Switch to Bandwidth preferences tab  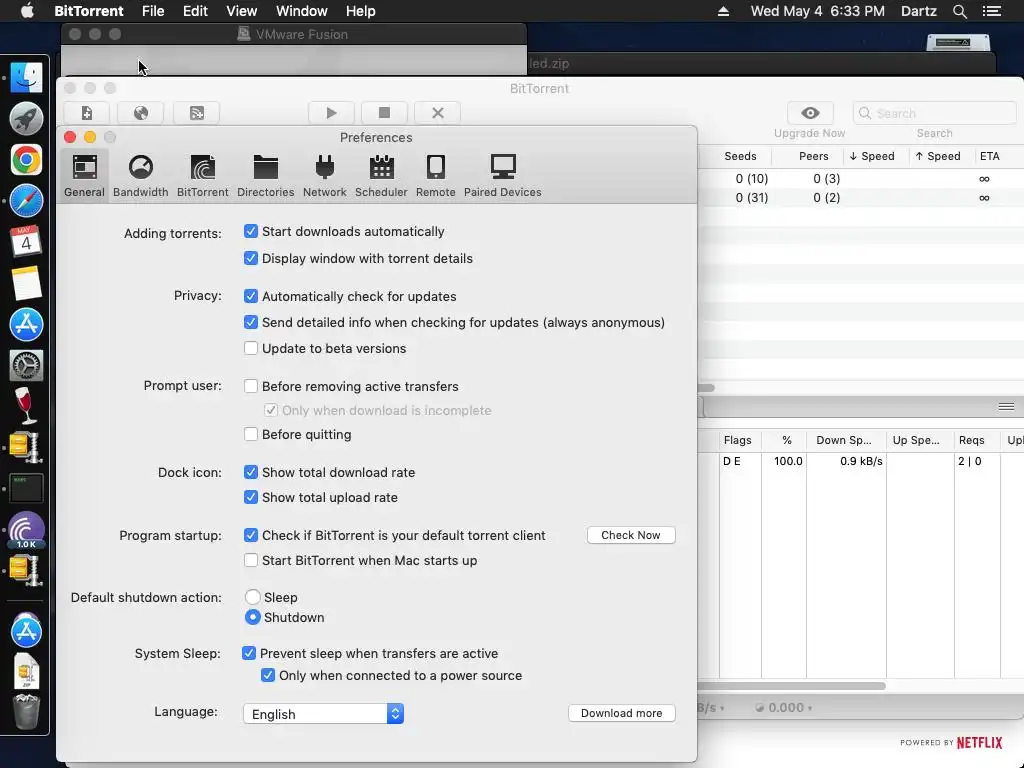[x=140, y=175]
